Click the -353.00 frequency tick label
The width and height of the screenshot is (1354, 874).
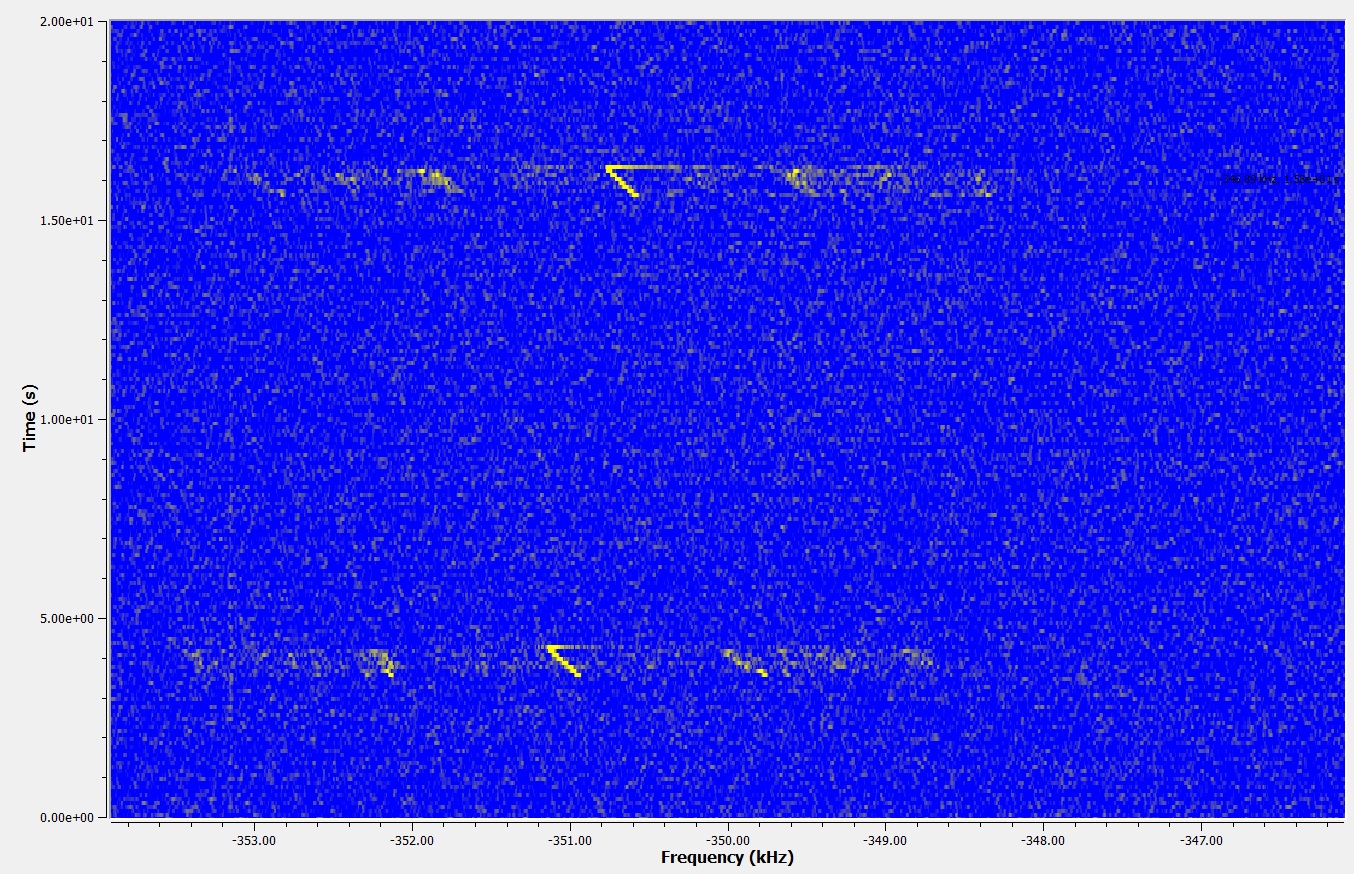(255, 841)
